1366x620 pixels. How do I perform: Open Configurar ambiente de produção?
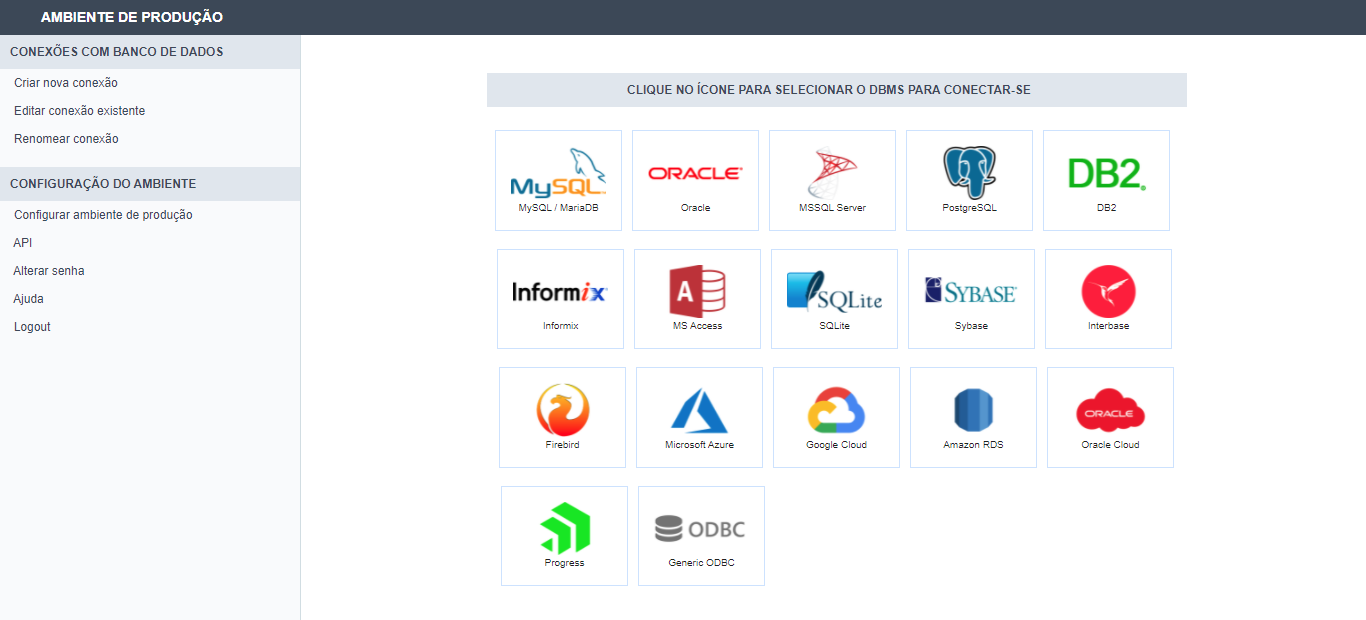103,215
